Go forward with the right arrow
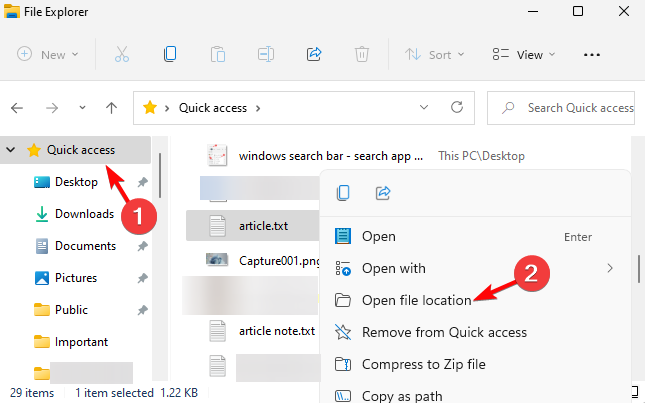 coord(52,108)
